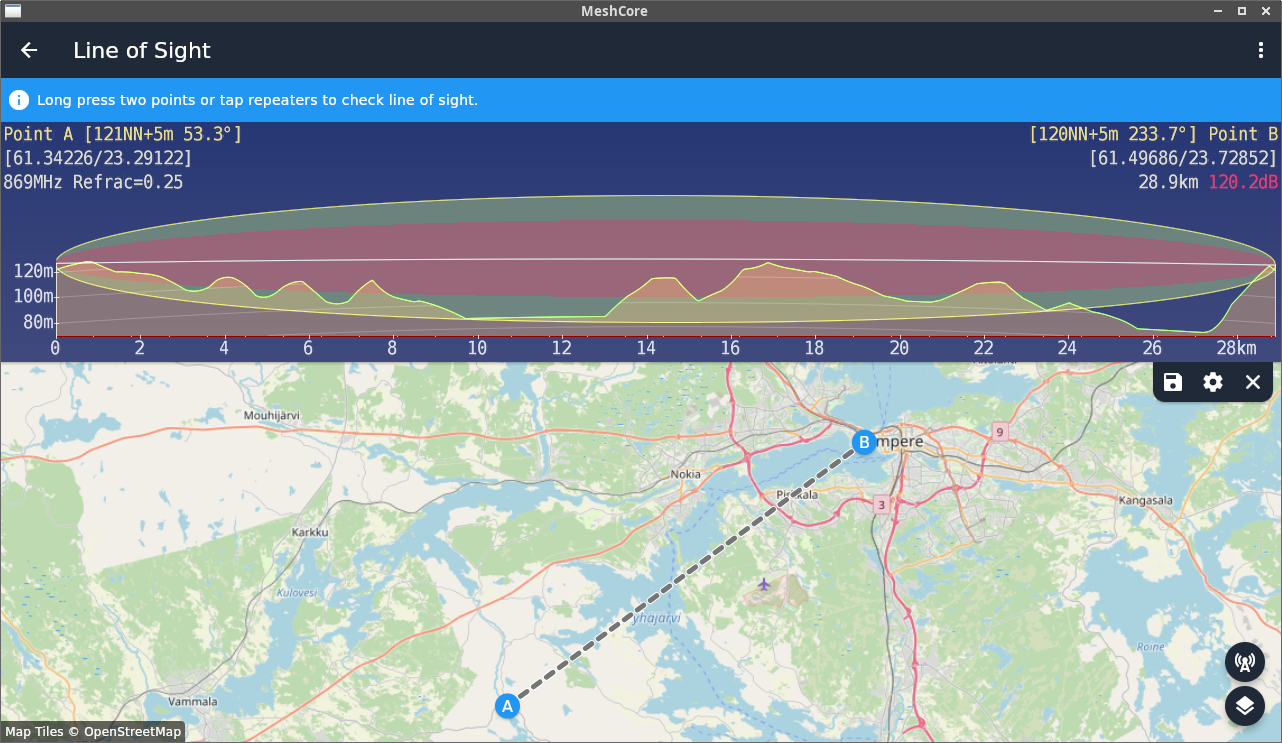The width and height of the screenshot is (1282, 743).
Task: Click the 120.2dB path loss value
Action: [1243, 182]
